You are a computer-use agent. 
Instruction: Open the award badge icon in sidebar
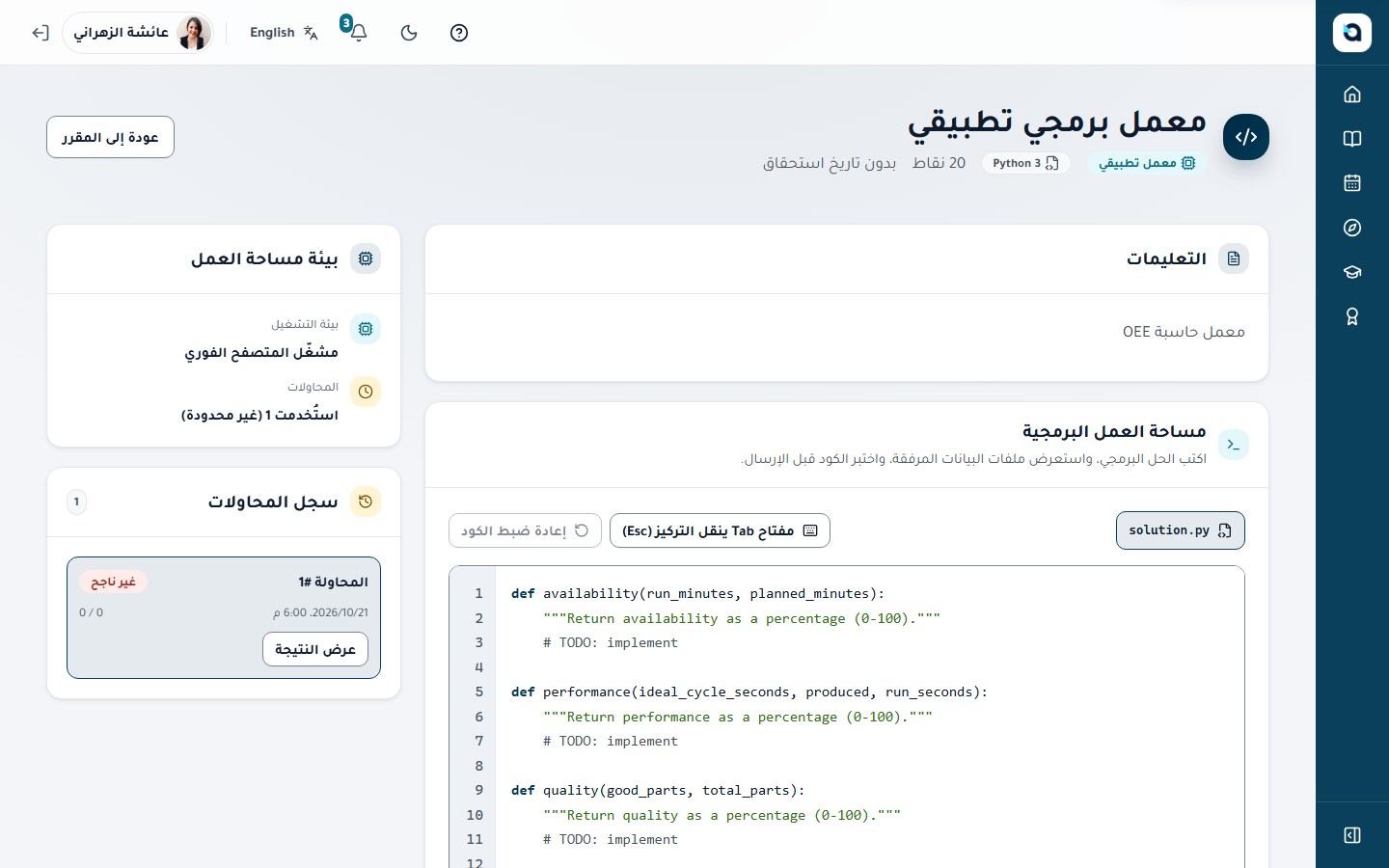click(x=1352, y=316)
